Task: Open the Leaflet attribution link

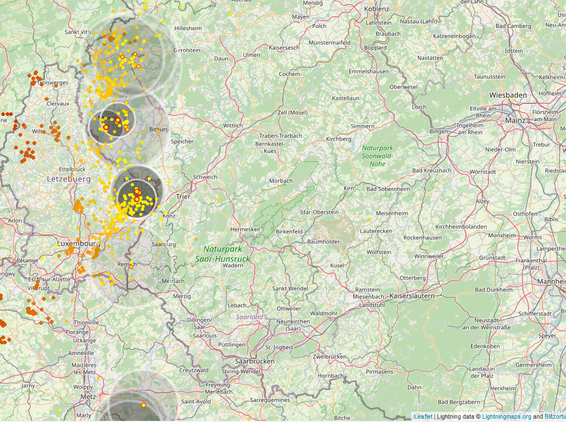Action: 423,417
